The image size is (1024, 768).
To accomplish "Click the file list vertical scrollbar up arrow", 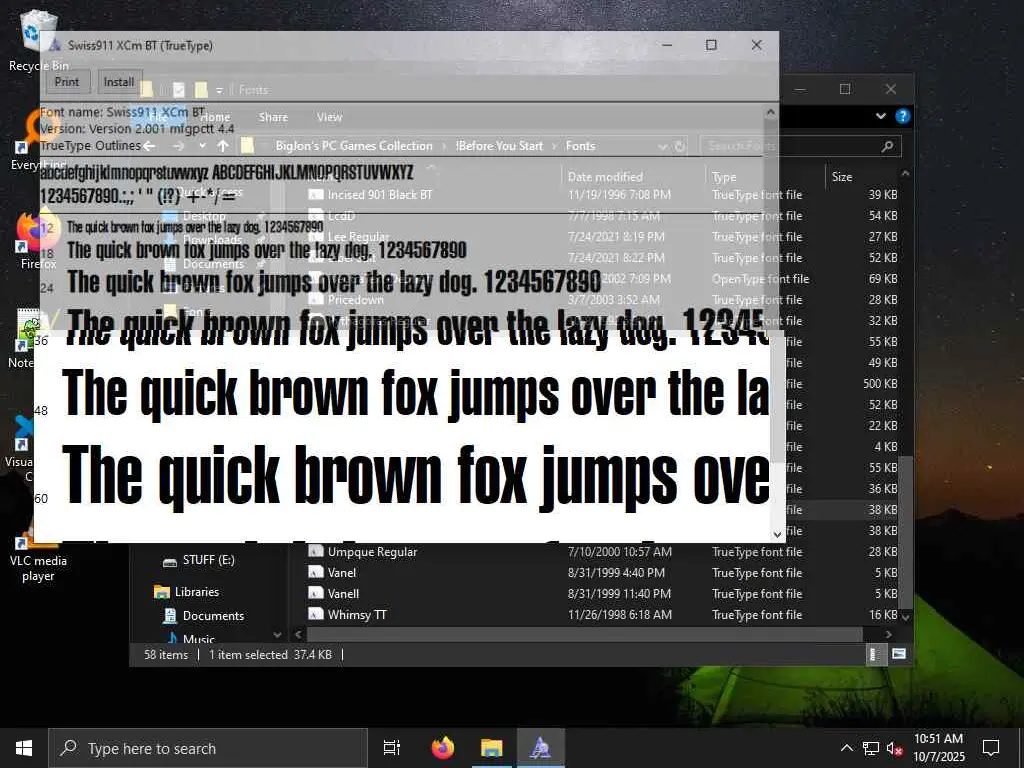I will coord(906,174).
